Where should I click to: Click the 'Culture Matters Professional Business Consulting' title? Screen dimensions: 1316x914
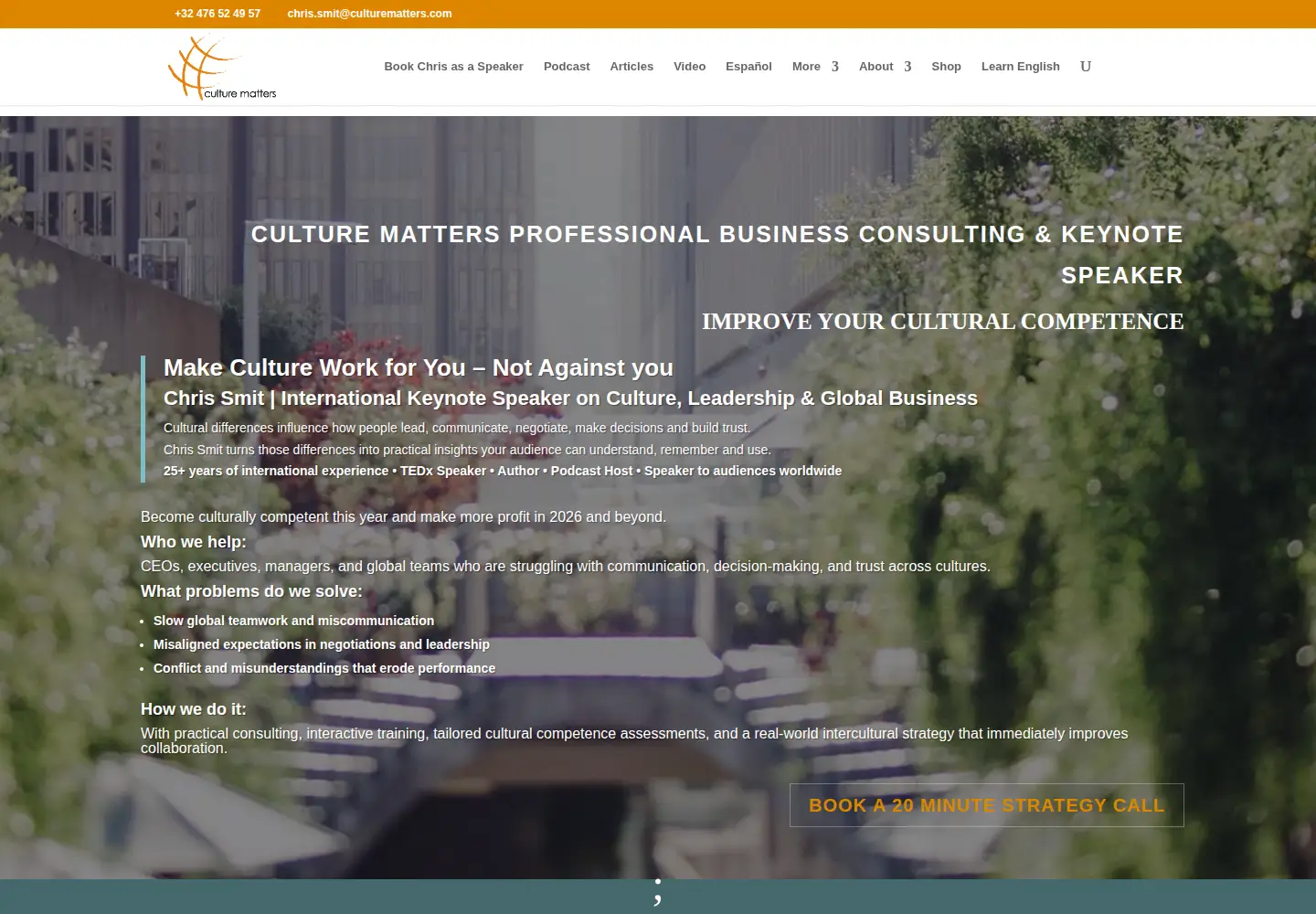click(x=717, y=255)
